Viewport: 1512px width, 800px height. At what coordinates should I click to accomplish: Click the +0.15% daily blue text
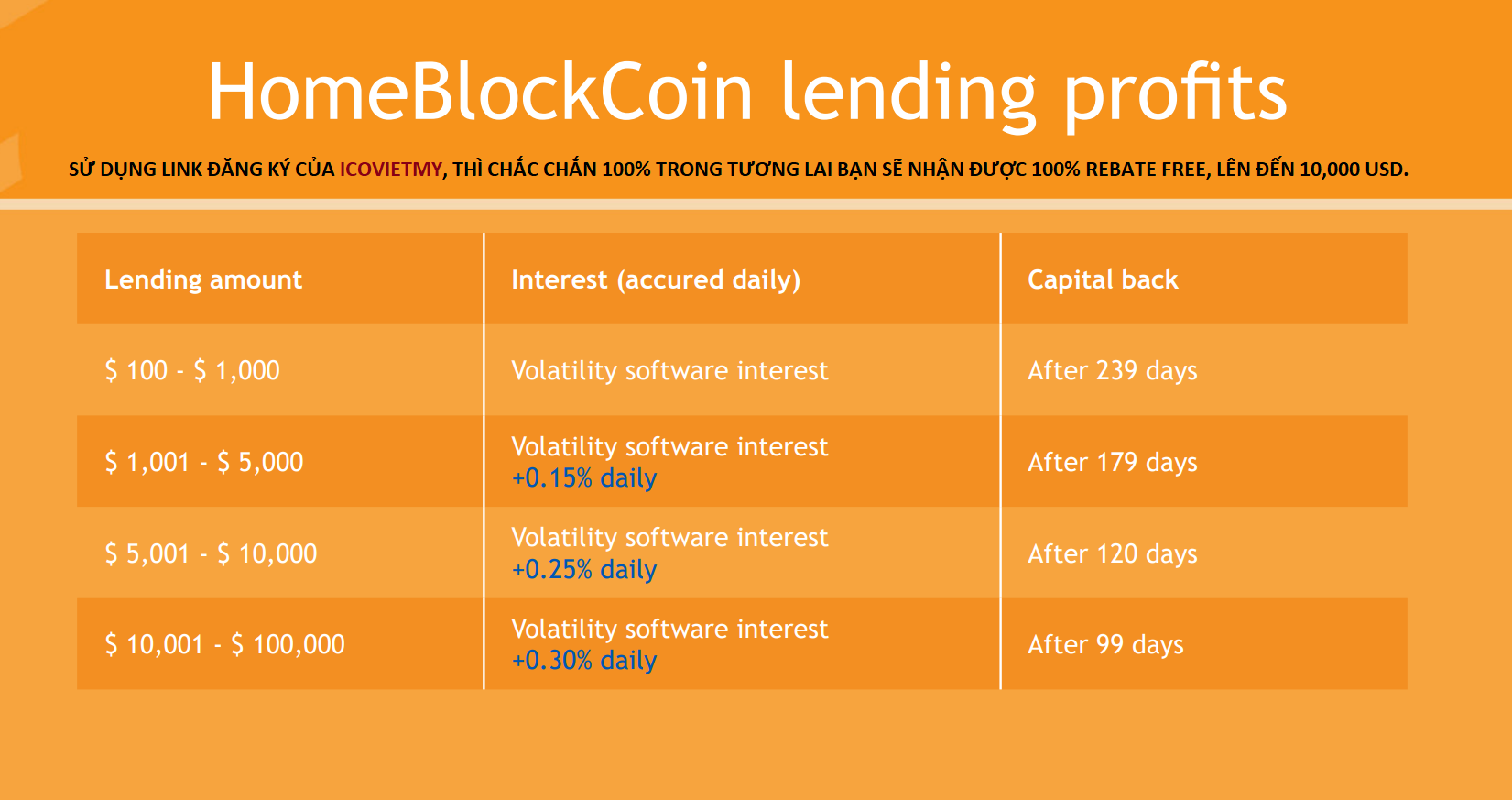click(584, 478)
